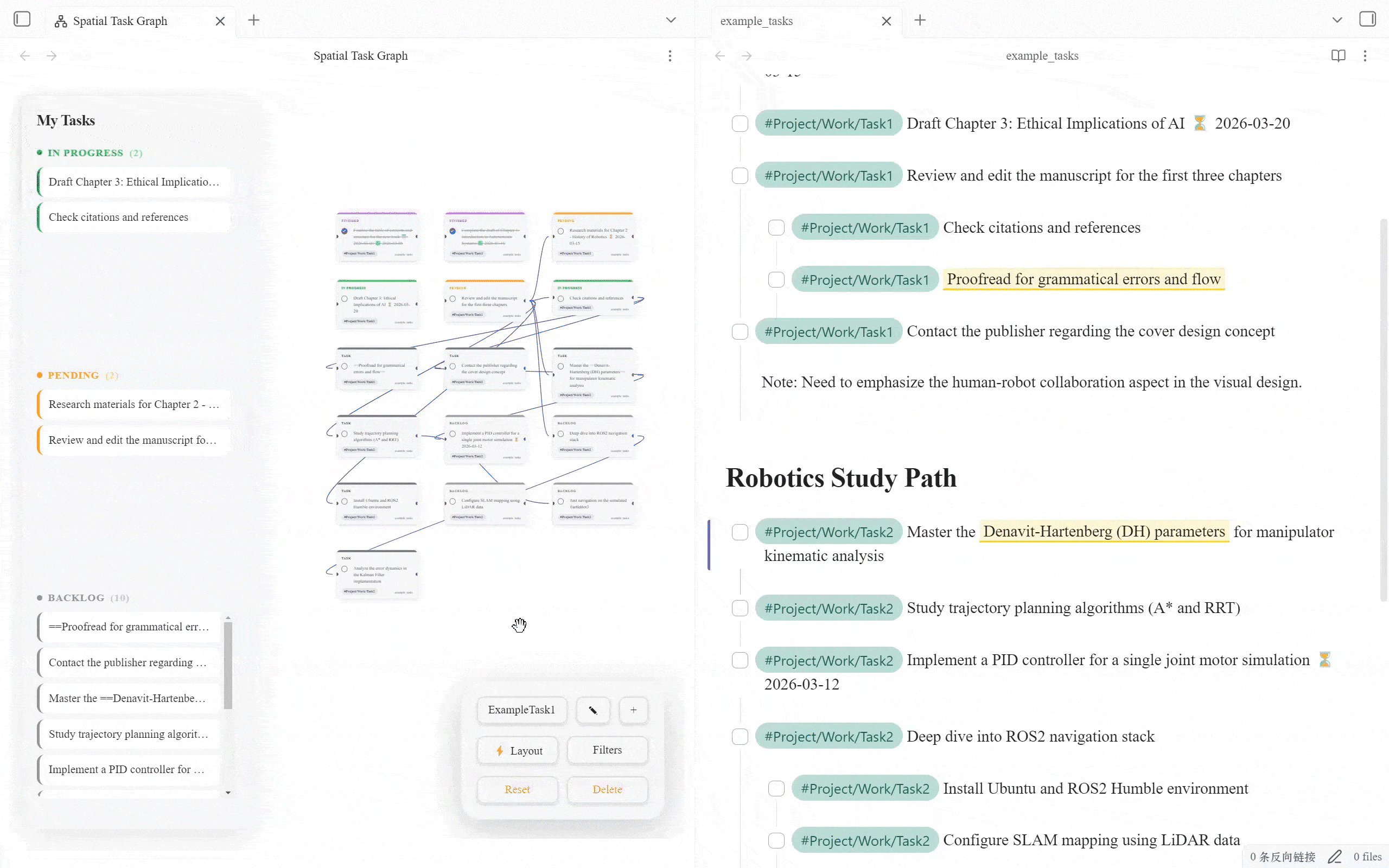Switch to reading view via the book icon
This screenshot has width=1389, height=868.
[x=1338, y=56]
